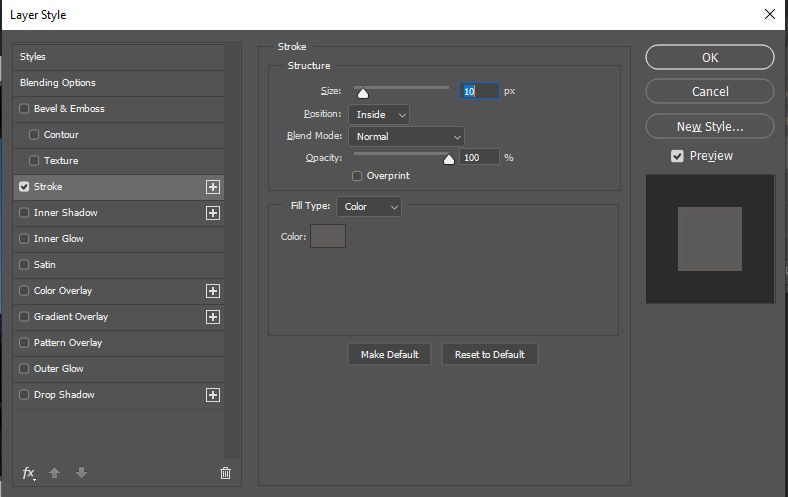Click the stroke Color swatch
This screenshot has height=497, width=788.
328,236
